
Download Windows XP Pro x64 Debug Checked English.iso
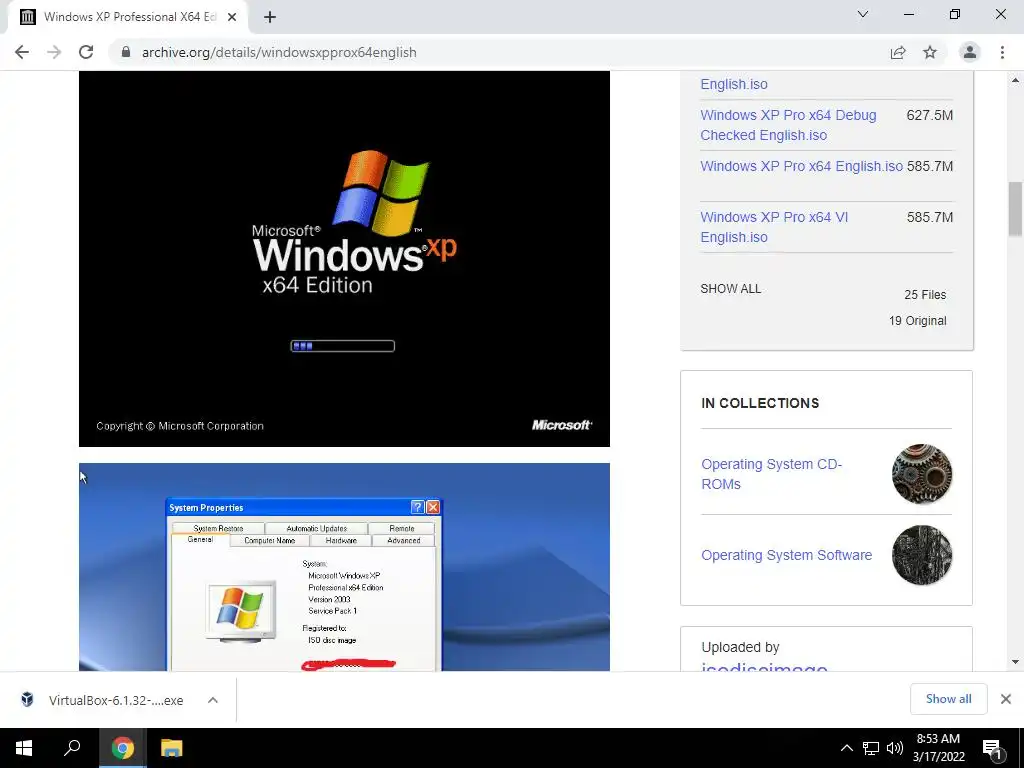coord(788,125)
